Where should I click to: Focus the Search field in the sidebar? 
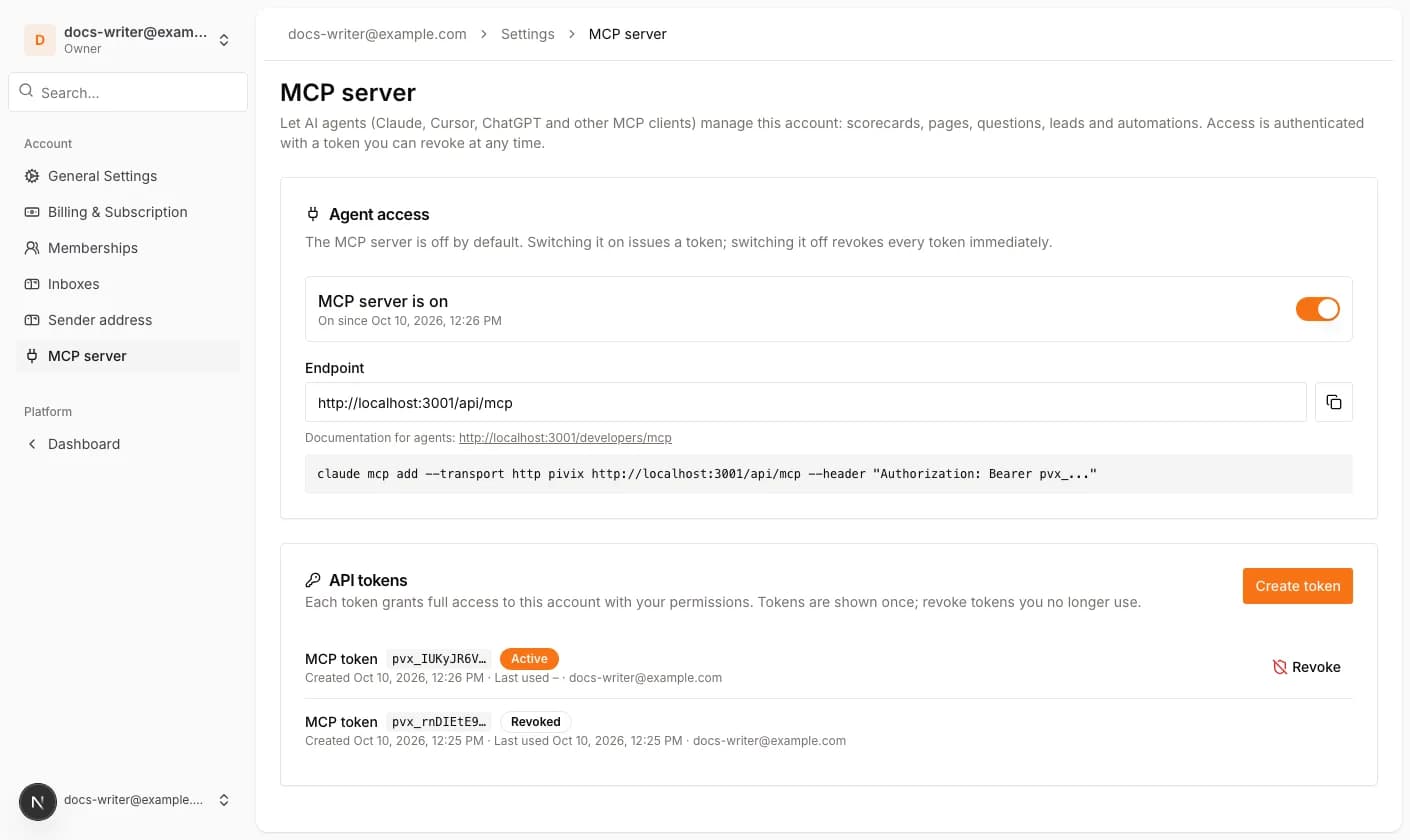(128, 92)
